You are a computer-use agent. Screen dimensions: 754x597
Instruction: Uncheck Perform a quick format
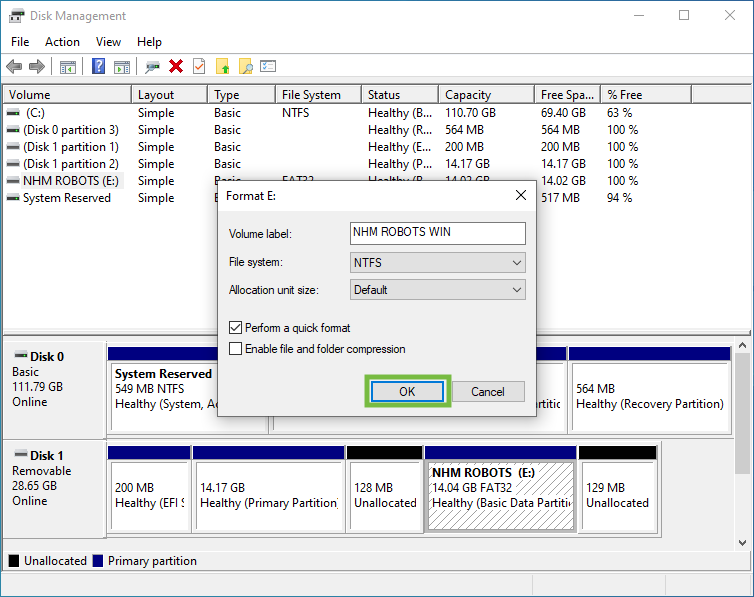[235, 328]
